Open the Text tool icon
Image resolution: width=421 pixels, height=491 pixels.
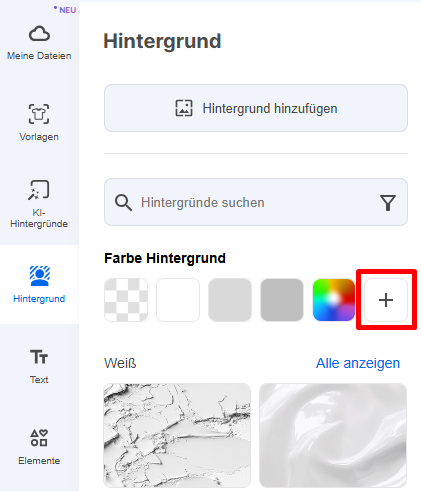click(x=39, y=357)
